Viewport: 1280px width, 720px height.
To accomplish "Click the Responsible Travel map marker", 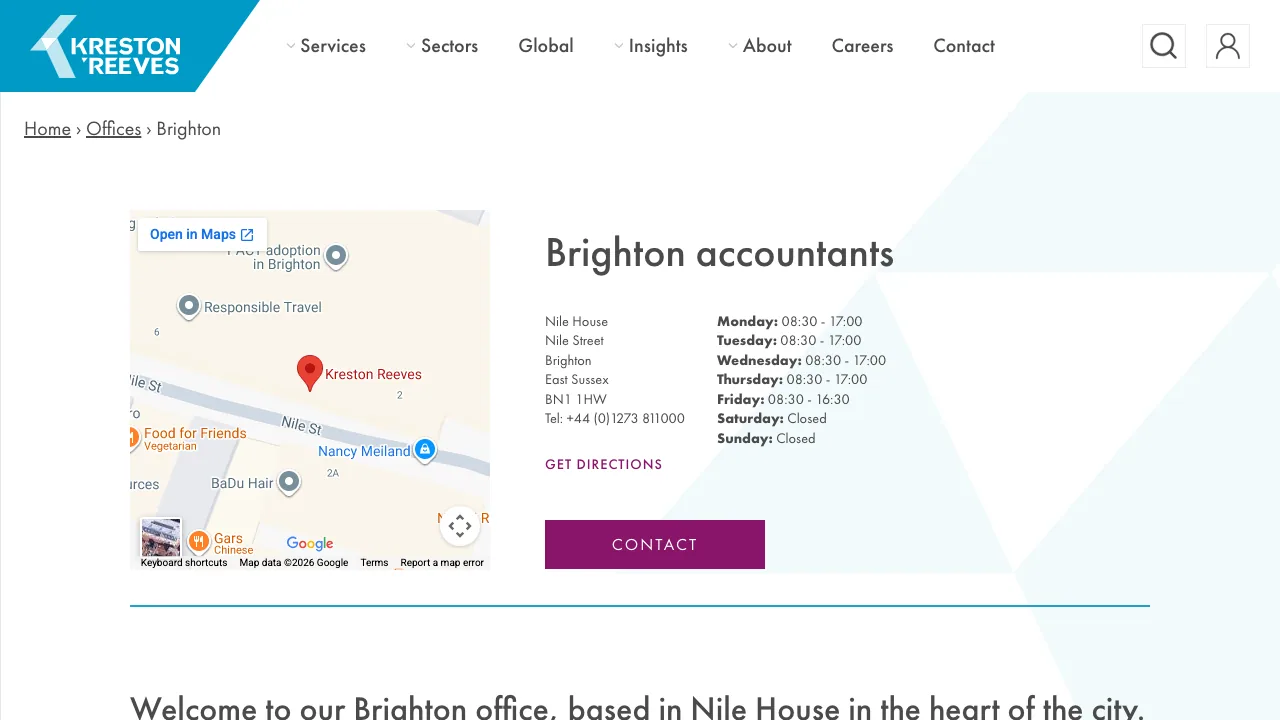I will tap(189, 306).
